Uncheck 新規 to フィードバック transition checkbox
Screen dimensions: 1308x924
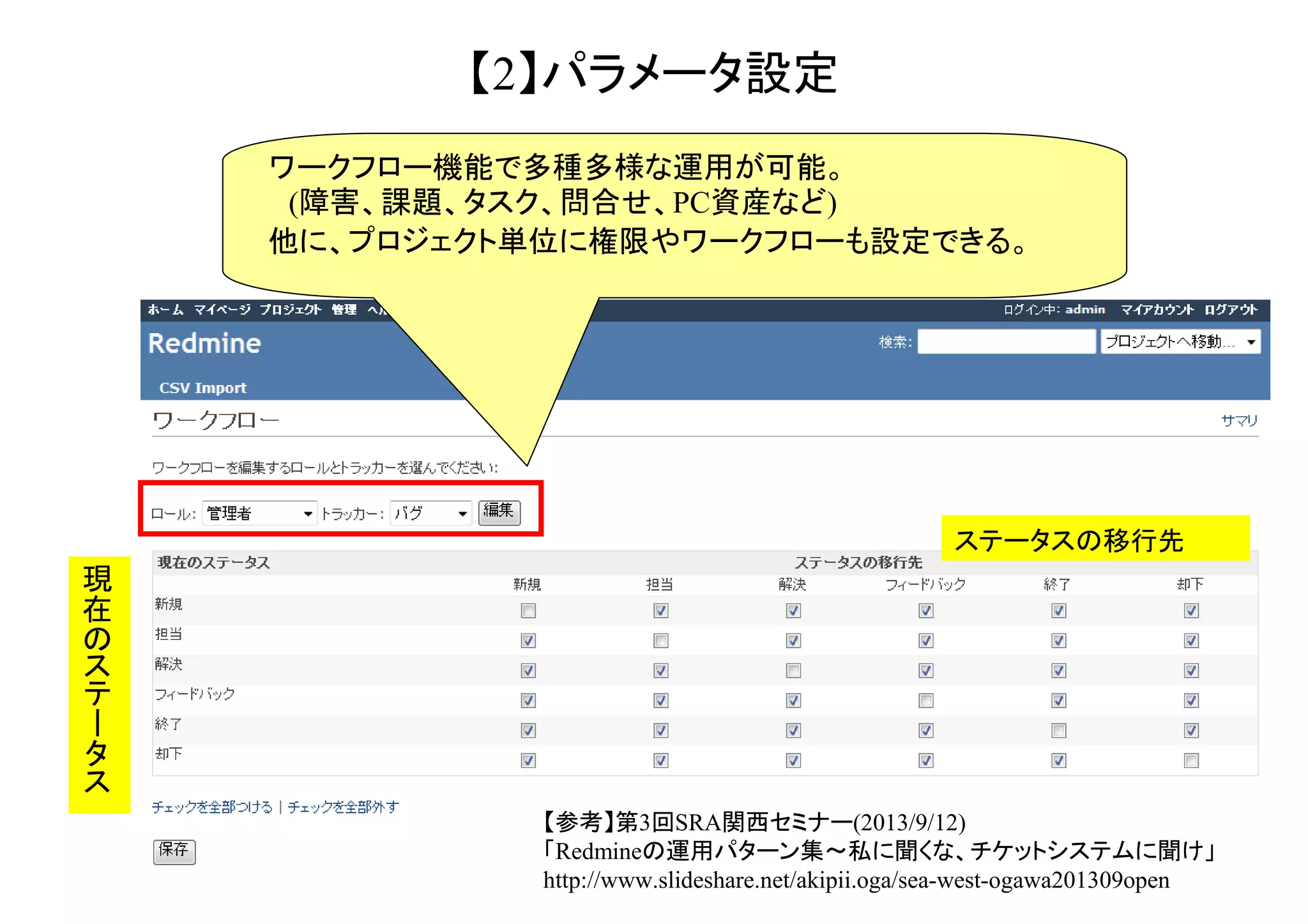tap(926, 611)
